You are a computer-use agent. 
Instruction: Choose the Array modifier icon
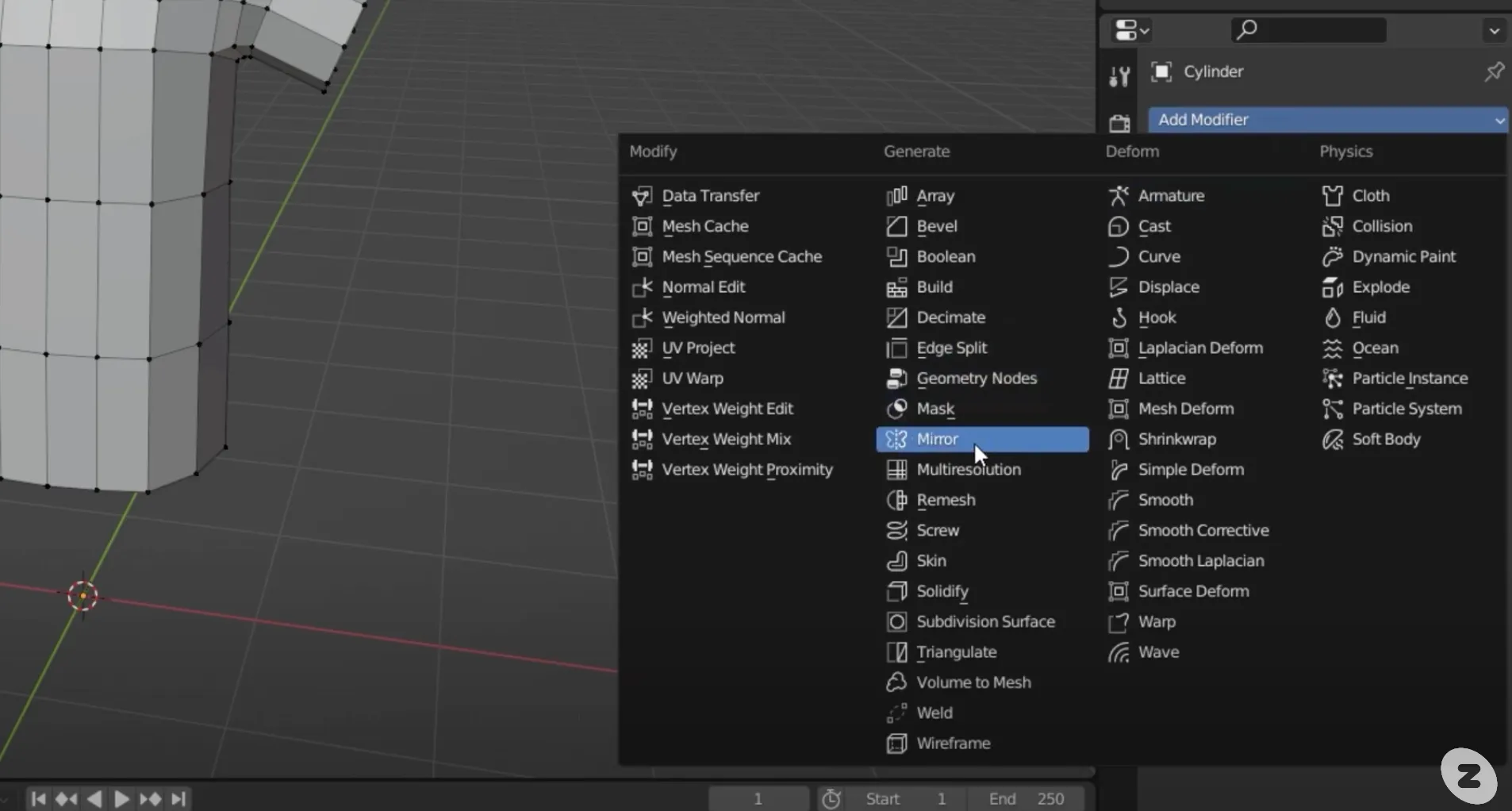896,195
